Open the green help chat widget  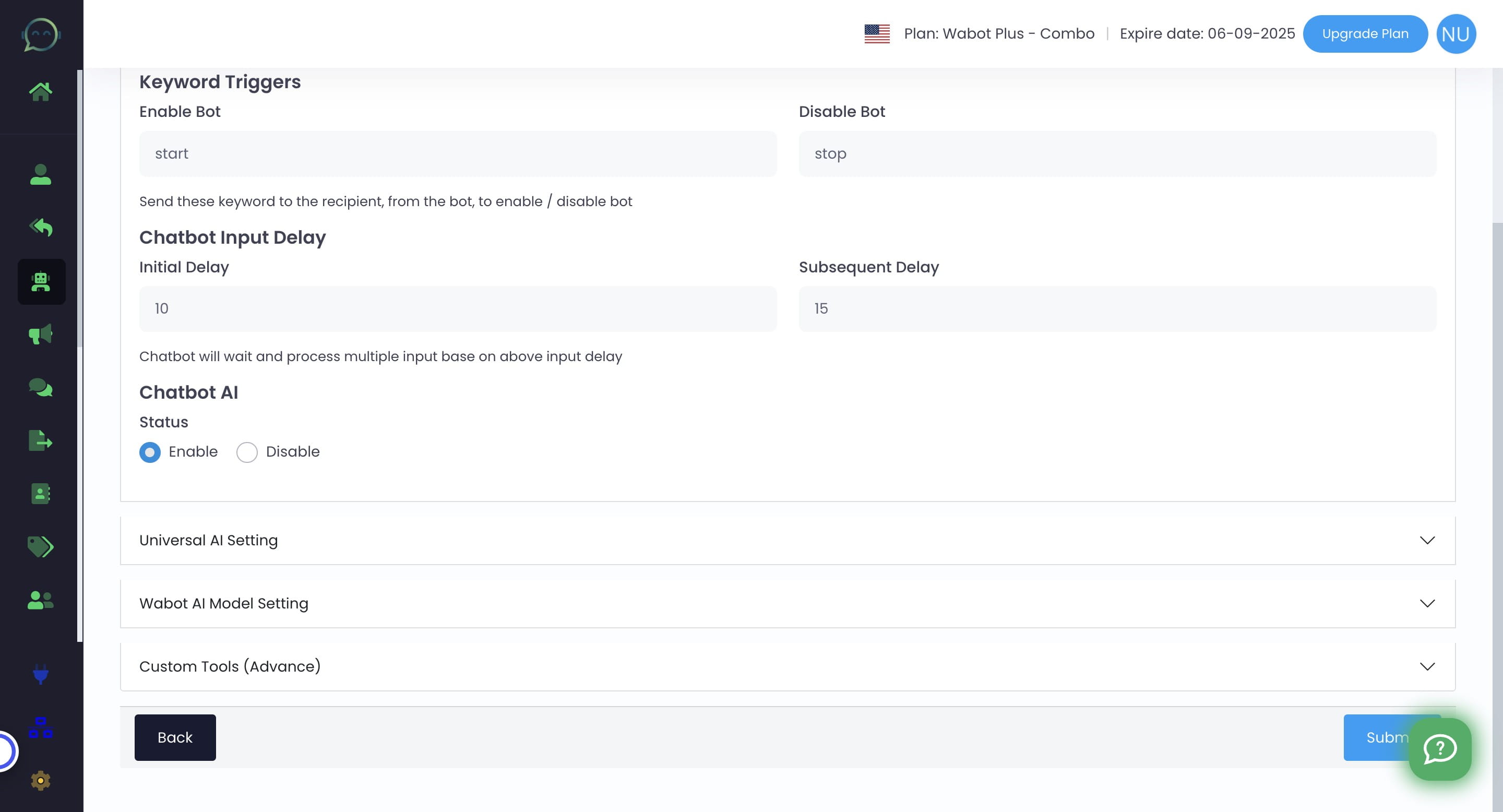point(1439,748)
